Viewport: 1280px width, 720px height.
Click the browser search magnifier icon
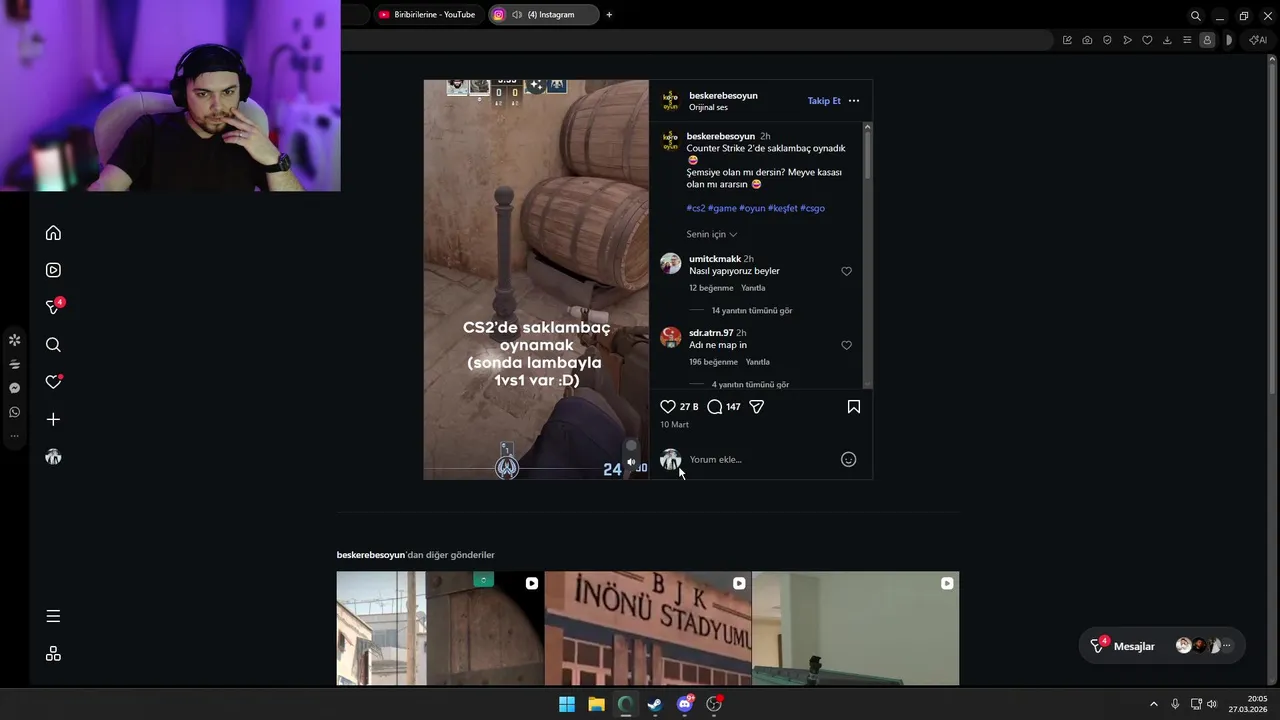(x=1195, y=15)
